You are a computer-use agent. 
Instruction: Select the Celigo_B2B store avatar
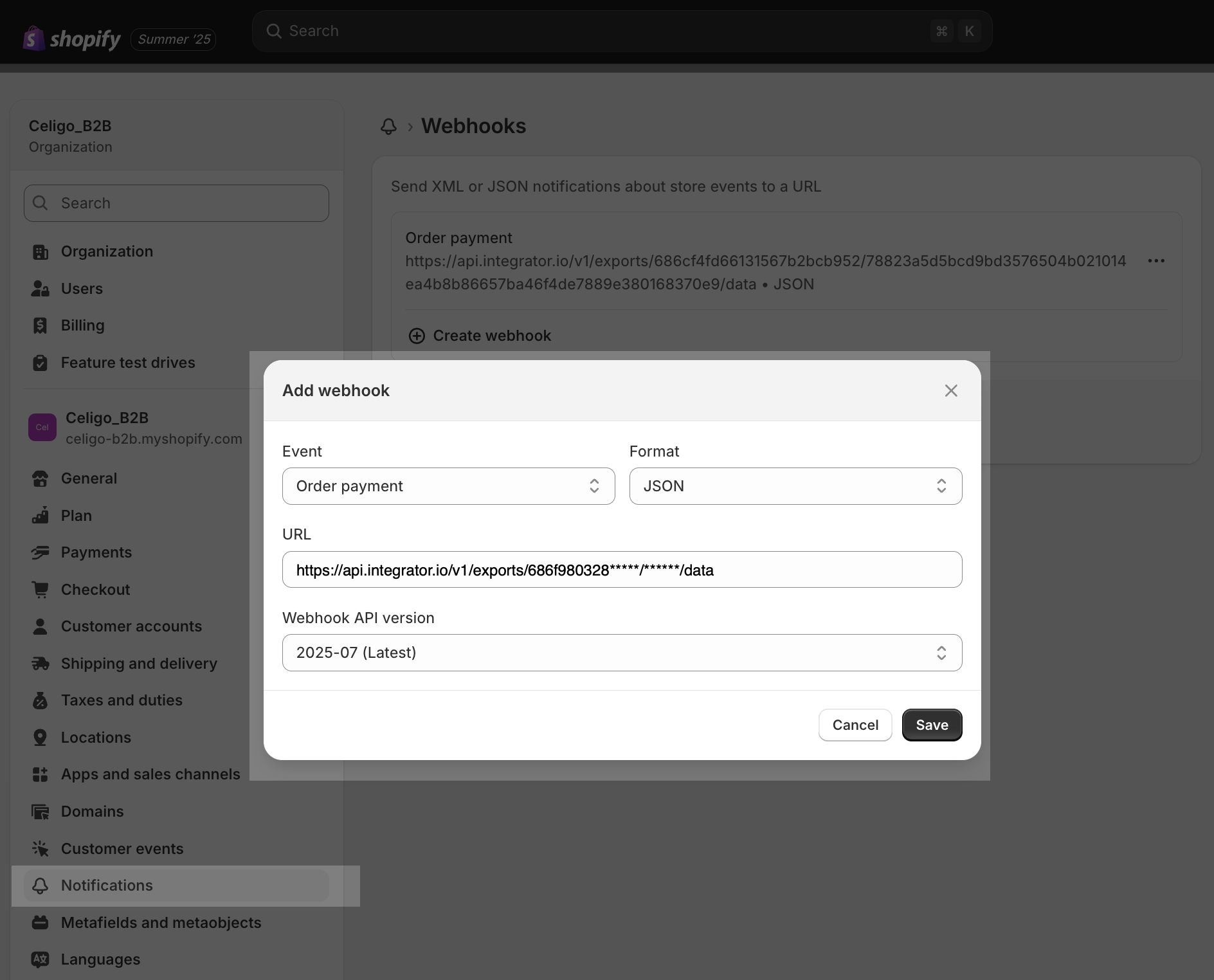pos(42,428)
